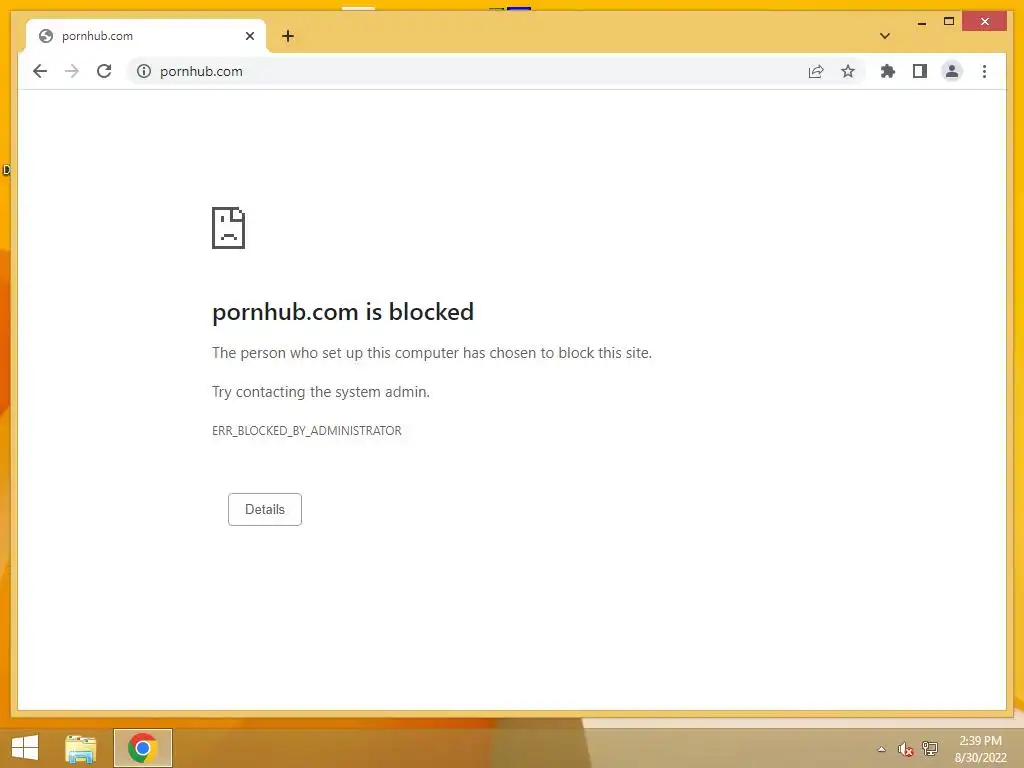This screenshot has width=1024, height=768.
Task: Open the side panel icon
Action: (920, 71)
